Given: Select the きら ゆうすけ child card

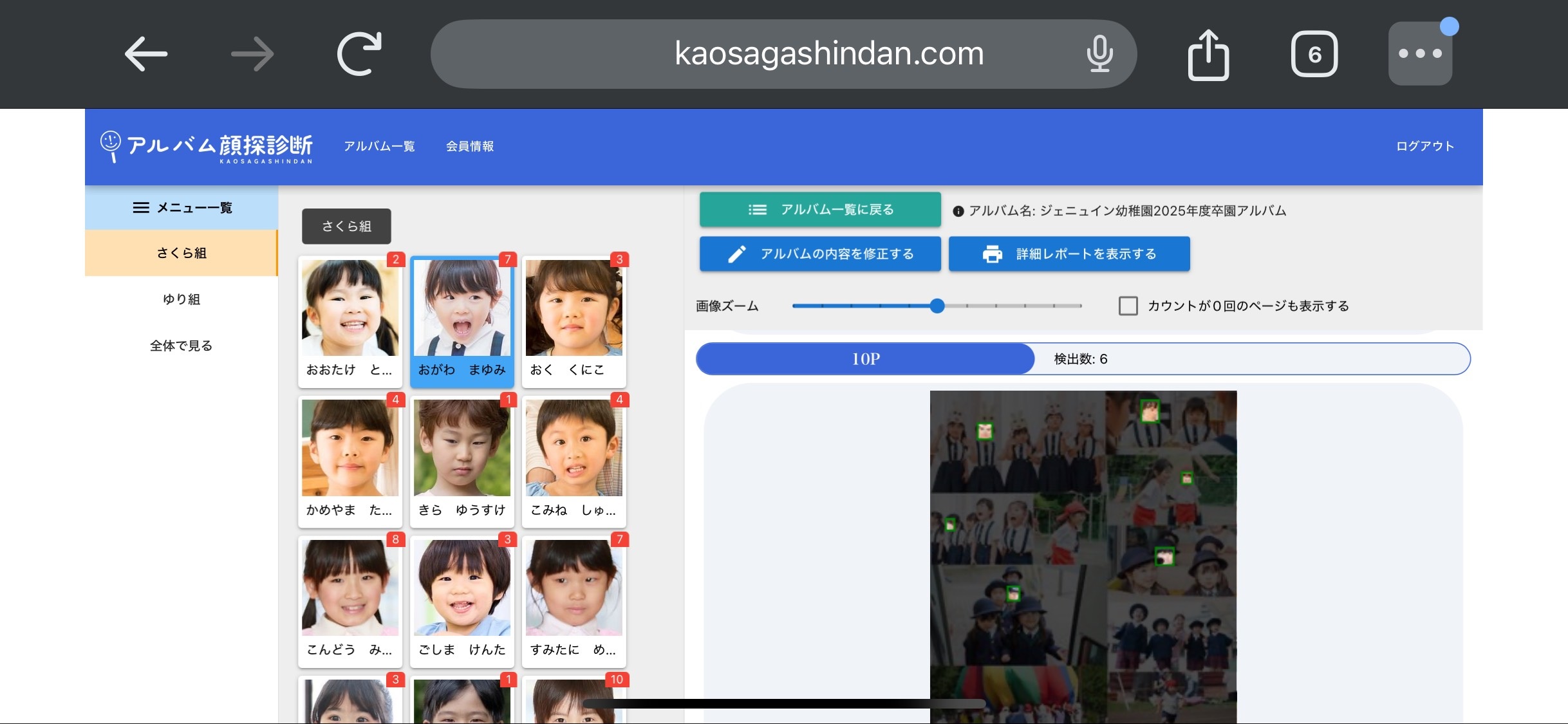Looking at the screenshot, I should (462, 462).
